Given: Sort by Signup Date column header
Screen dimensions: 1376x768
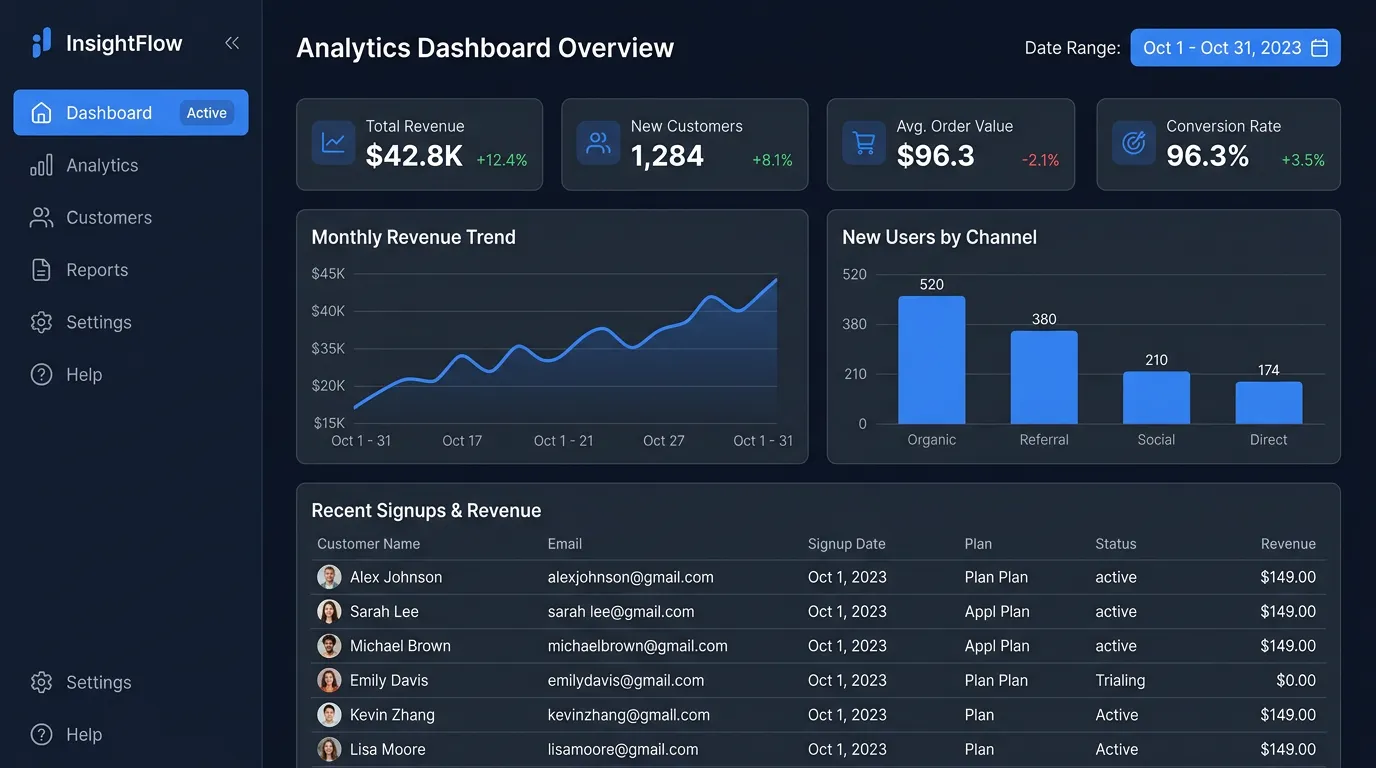Looking at the screenshot, I should 847,544.
